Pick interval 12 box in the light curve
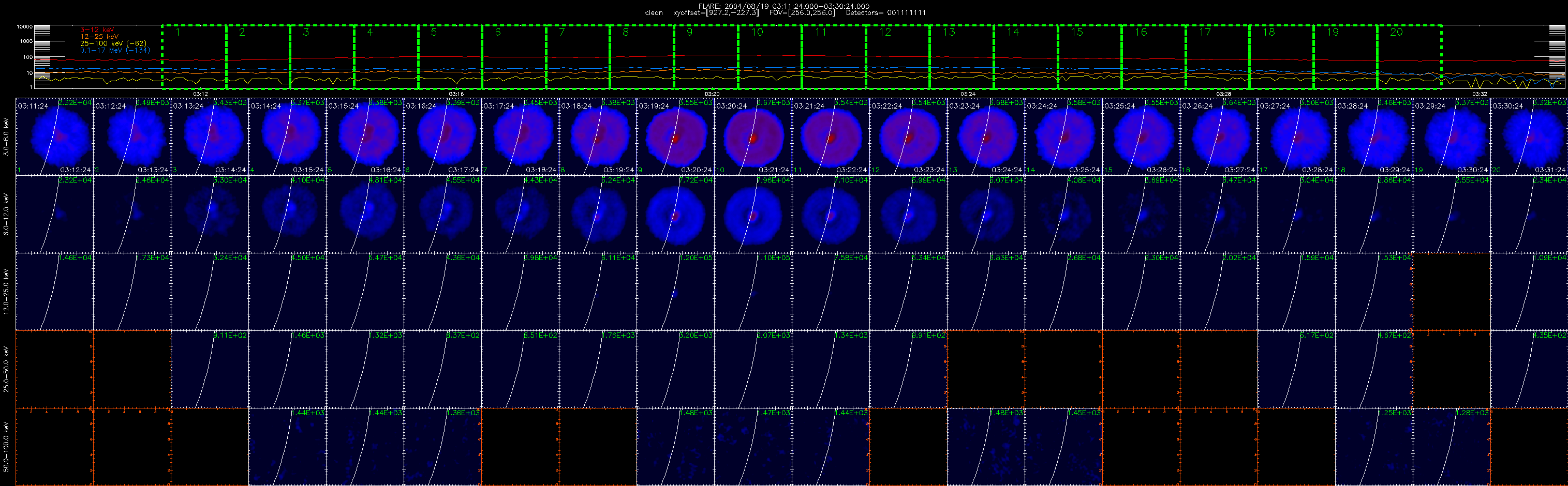 coord(897,57)
